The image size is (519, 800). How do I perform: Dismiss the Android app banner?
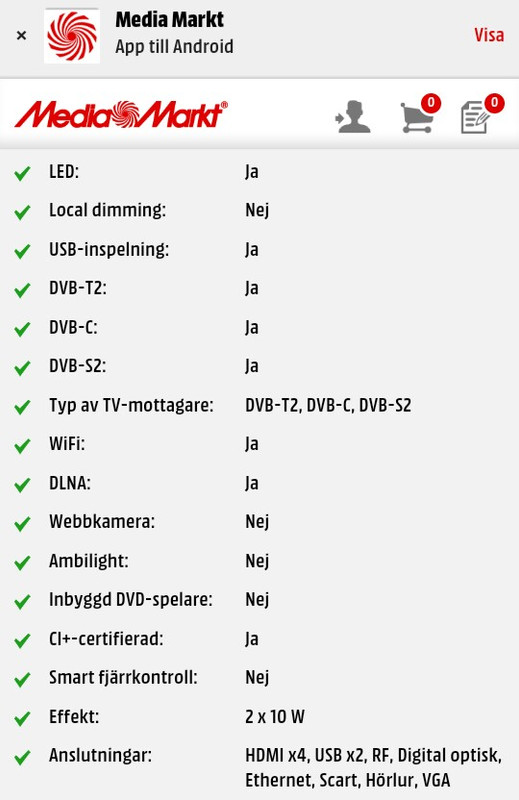click(x=21, y=35)
